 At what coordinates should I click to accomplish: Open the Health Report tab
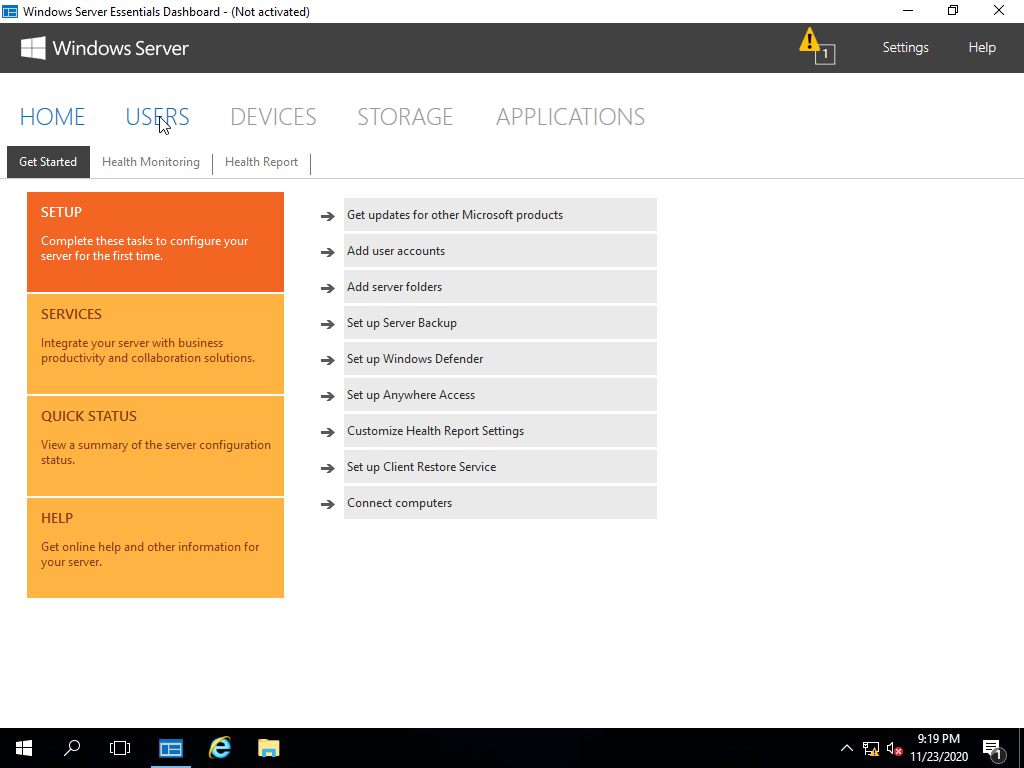(261, 162)
